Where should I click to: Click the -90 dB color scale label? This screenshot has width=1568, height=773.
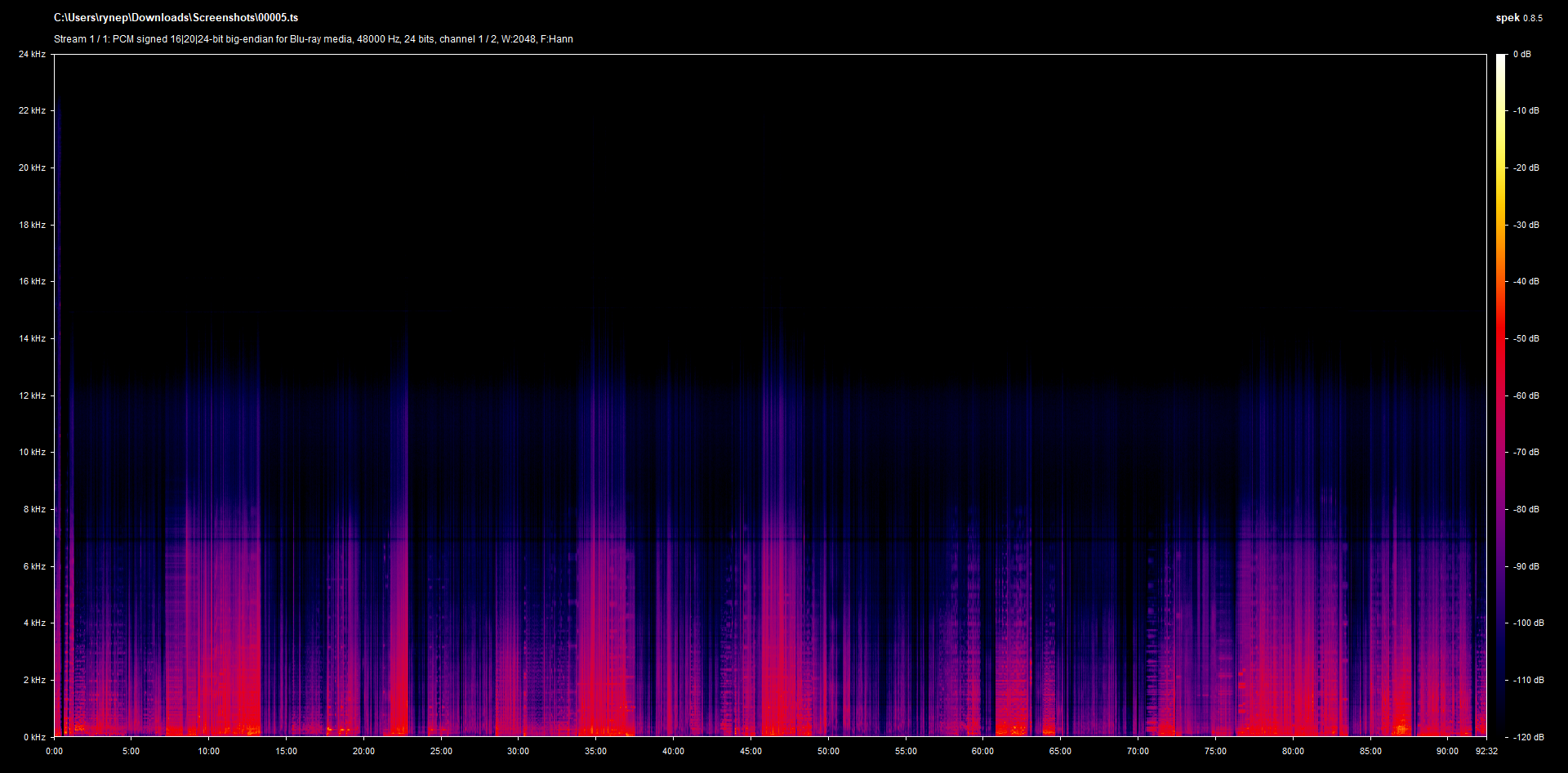(1526, 566)
